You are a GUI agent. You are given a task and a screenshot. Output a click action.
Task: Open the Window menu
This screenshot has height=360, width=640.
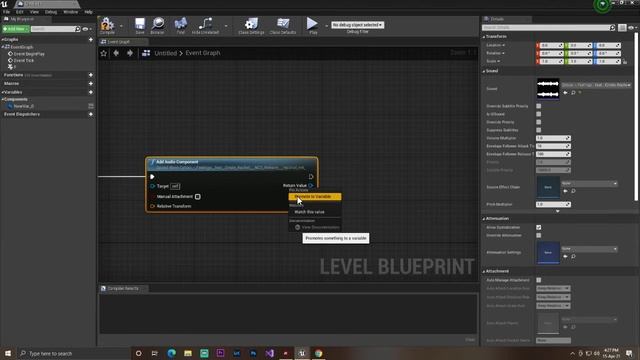tap(71, 12)
